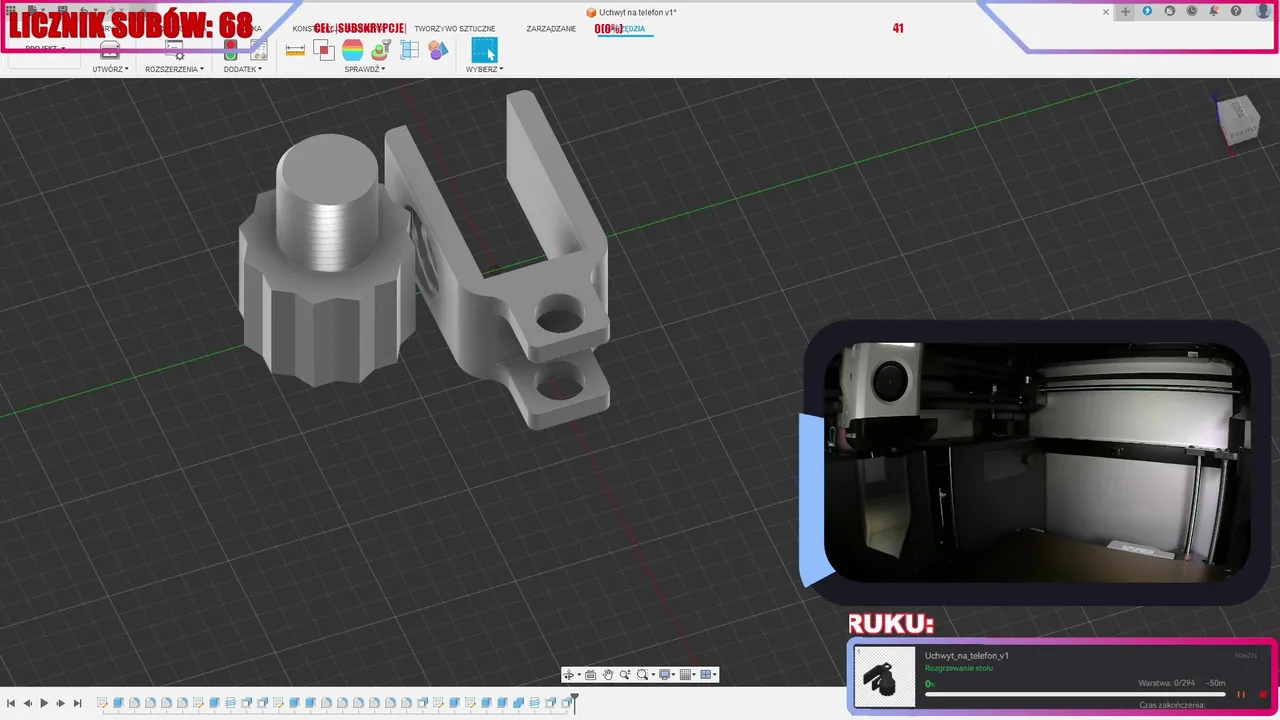Click the job status clock icon

tap(1192, 11)
